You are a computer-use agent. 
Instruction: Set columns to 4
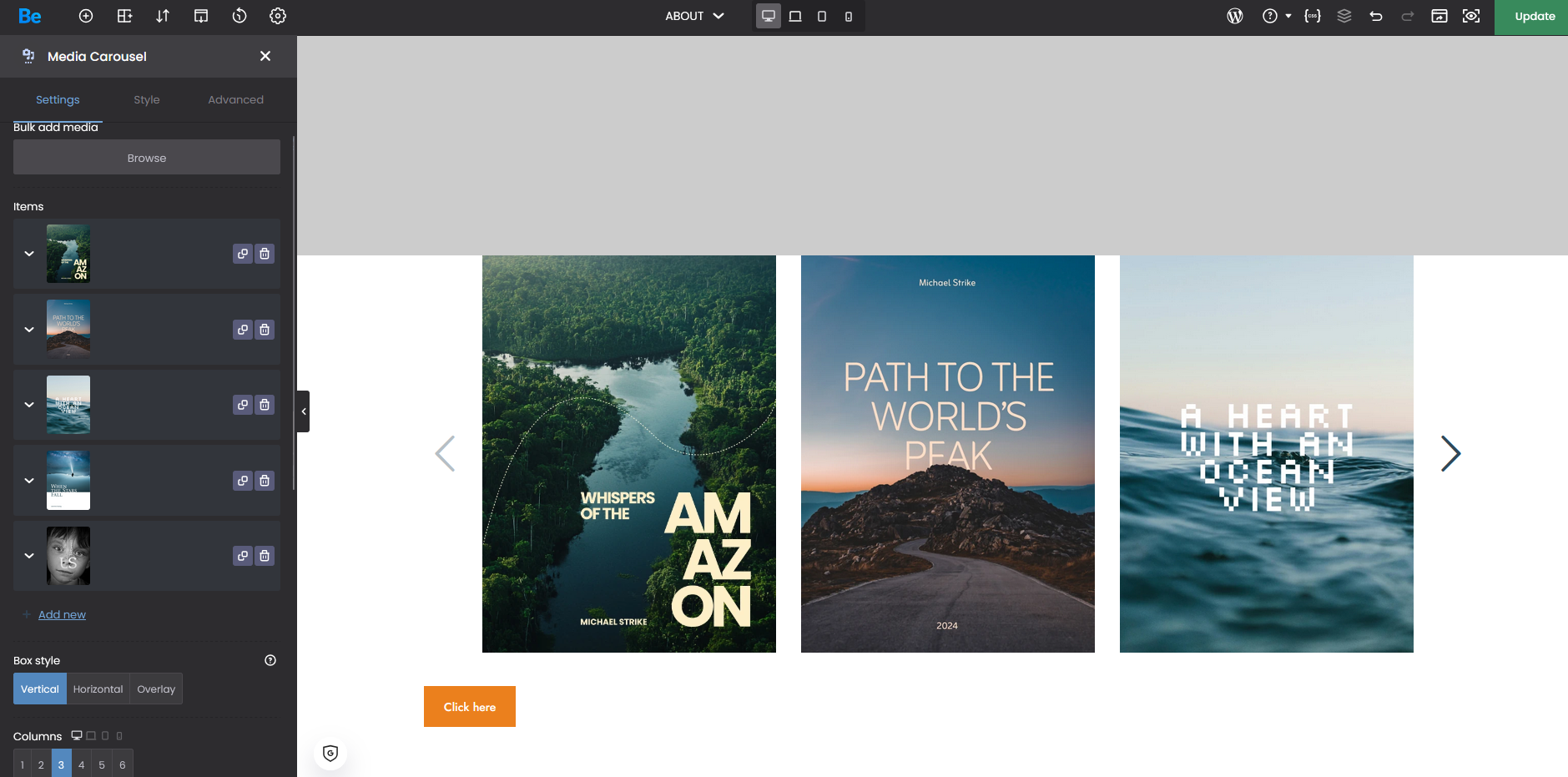82,764
